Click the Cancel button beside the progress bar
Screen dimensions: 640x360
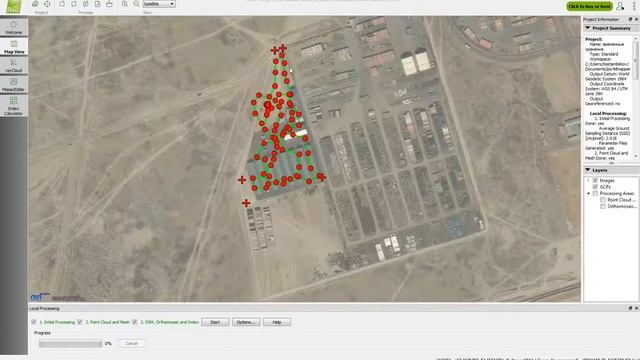(131, 343)
